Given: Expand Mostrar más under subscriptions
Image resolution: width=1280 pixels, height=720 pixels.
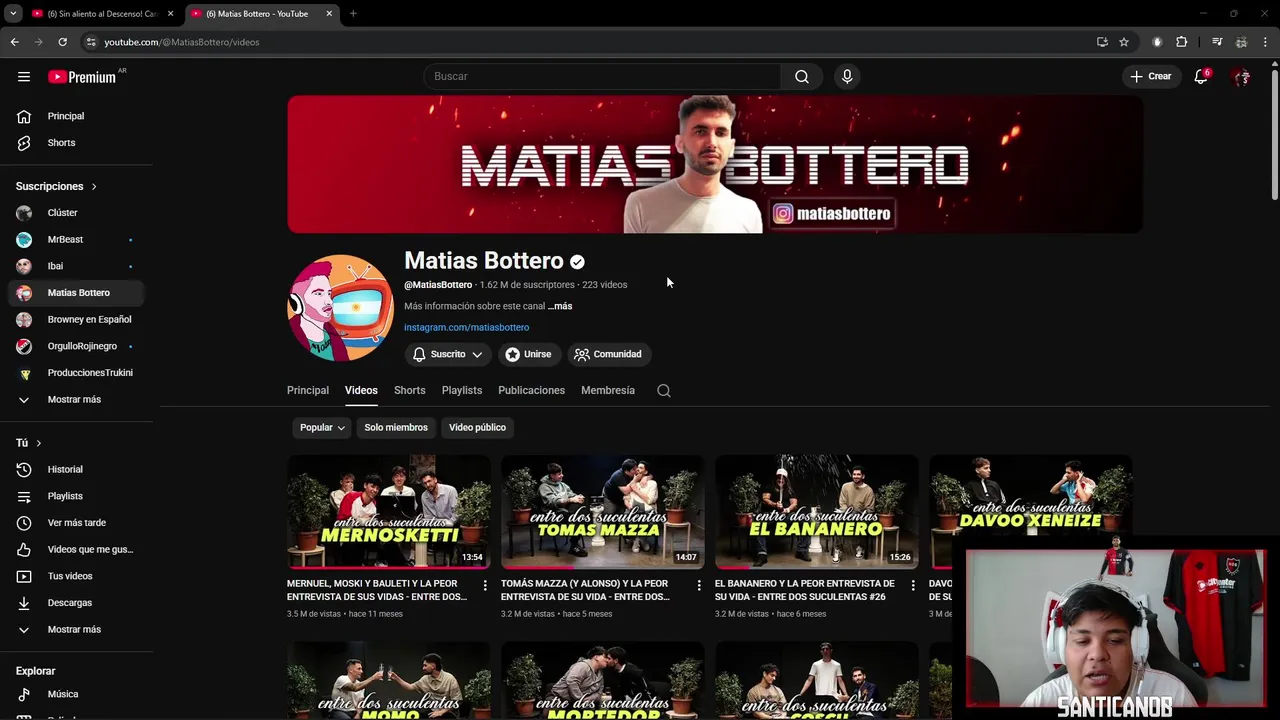Looking at the screenshot, I should click(x=76, y=400).
